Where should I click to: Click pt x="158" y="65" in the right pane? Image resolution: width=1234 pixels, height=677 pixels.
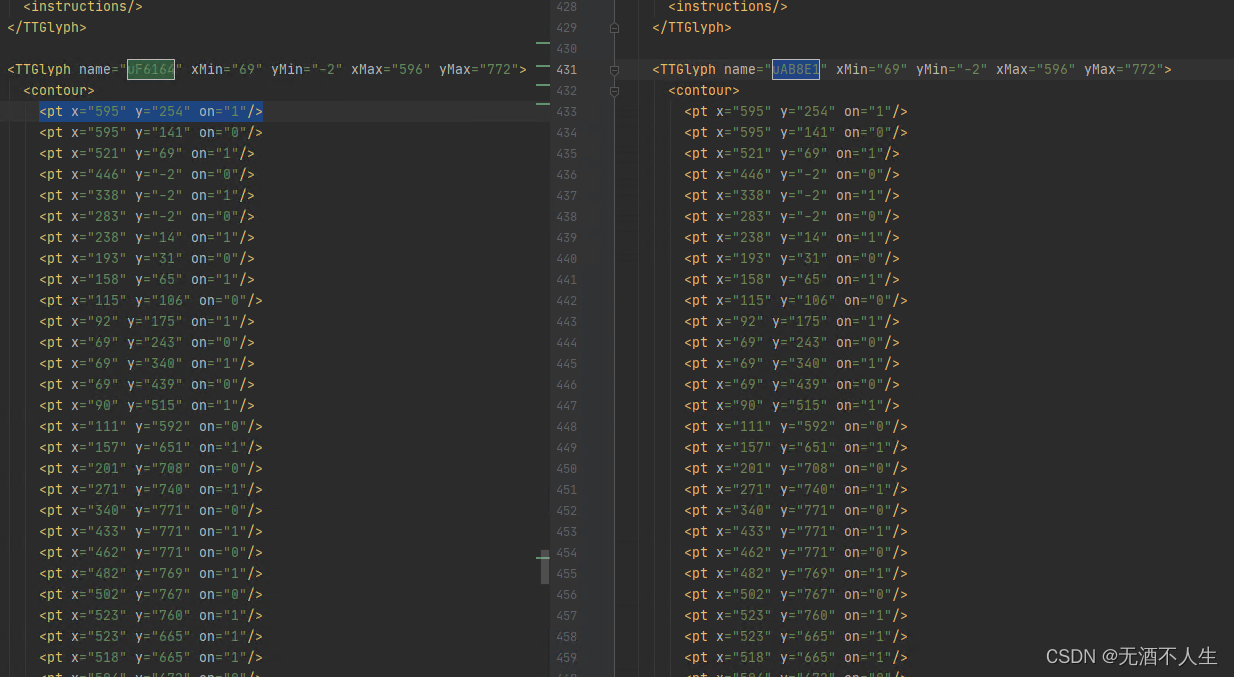(792, 279)
